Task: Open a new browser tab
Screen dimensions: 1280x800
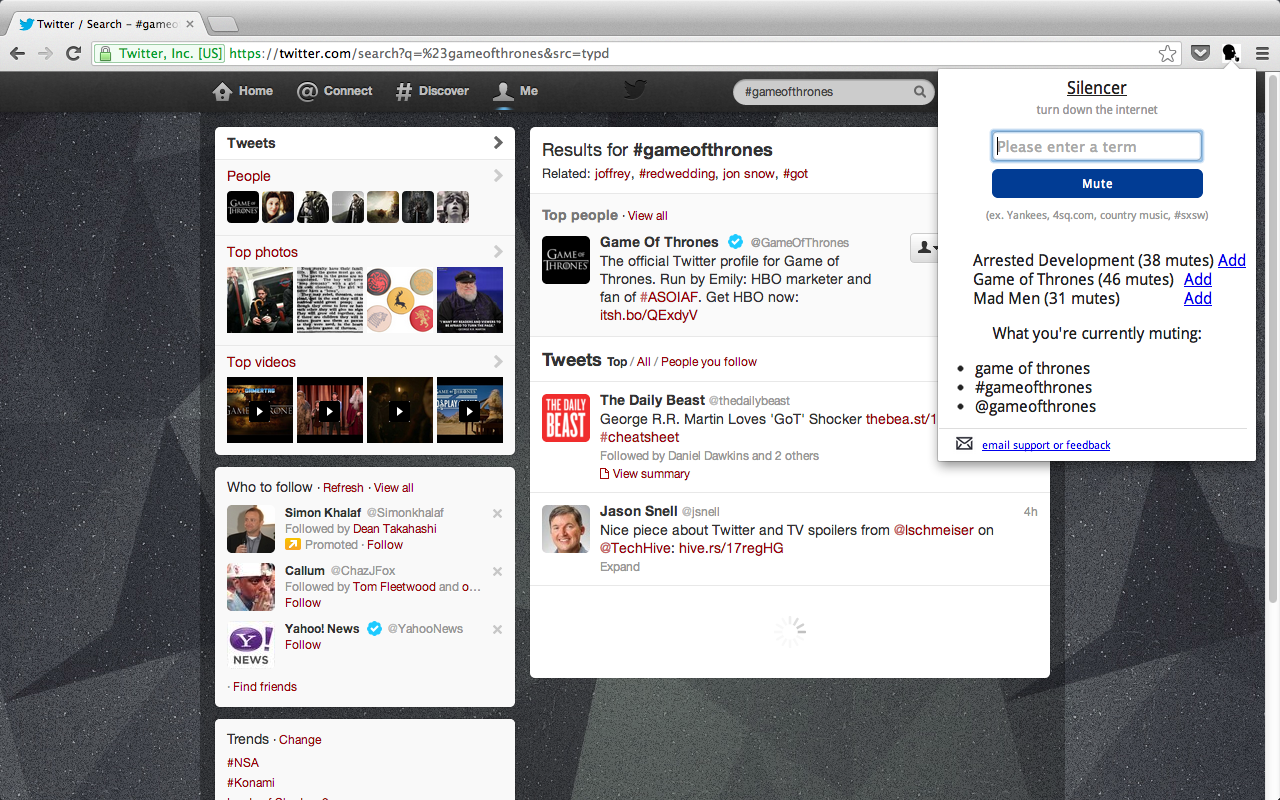Action: click(222, 24)
